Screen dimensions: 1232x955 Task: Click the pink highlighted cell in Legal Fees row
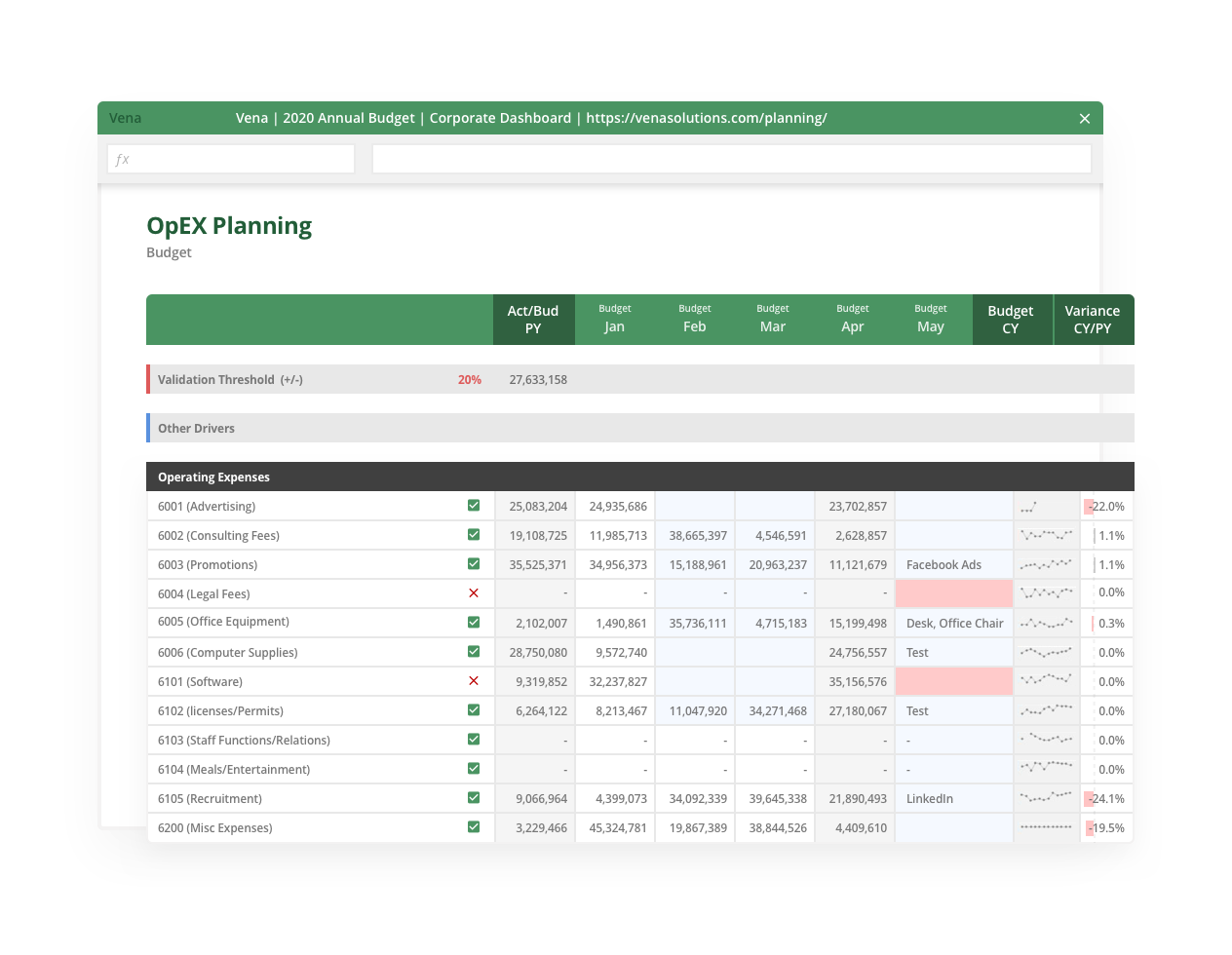pos(953,592)
